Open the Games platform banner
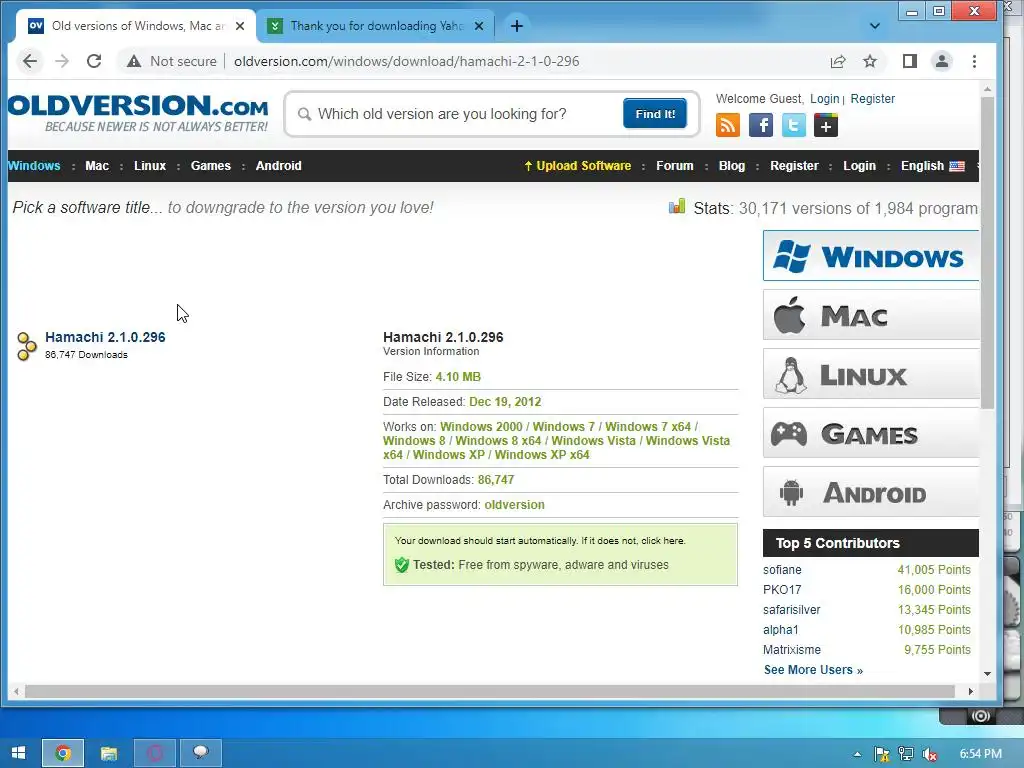 (x=871, y=432)
